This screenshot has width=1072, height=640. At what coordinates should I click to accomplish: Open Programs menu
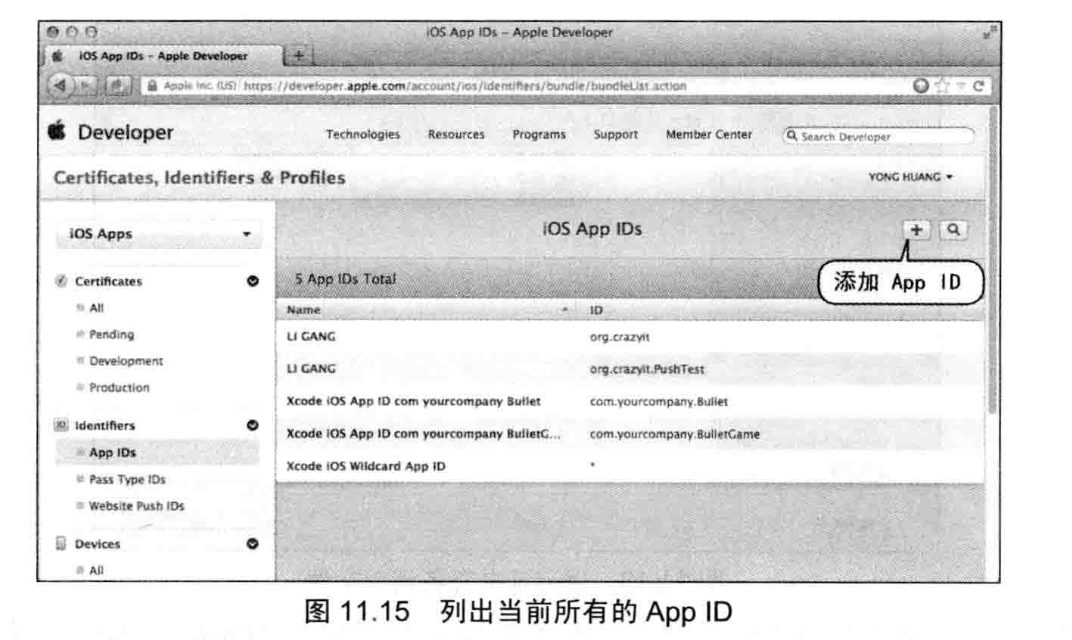point(539,135)
